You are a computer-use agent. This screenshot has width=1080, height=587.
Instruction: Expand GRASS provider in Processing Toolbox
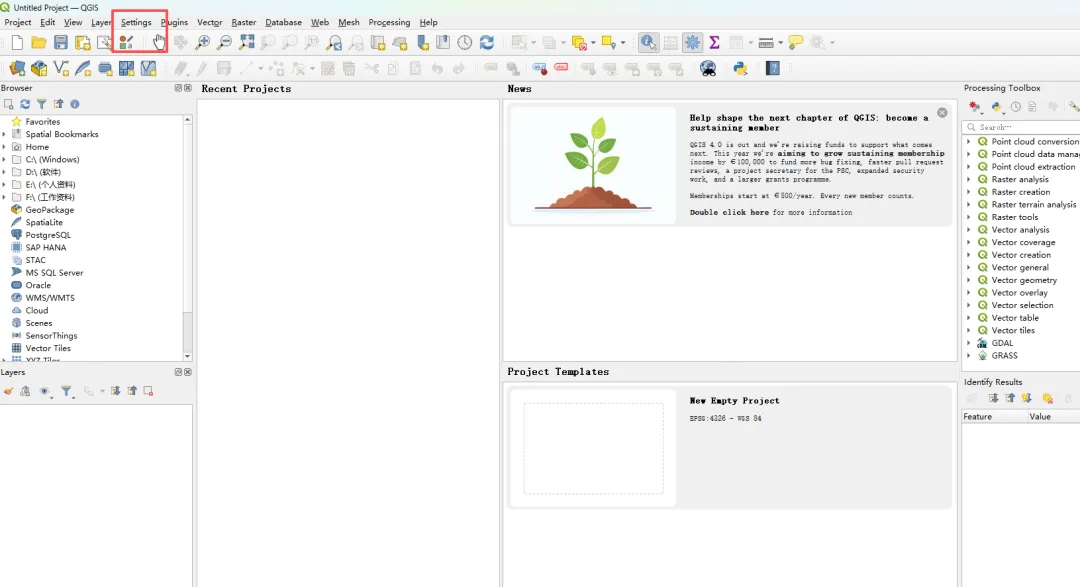coord(968,356)
